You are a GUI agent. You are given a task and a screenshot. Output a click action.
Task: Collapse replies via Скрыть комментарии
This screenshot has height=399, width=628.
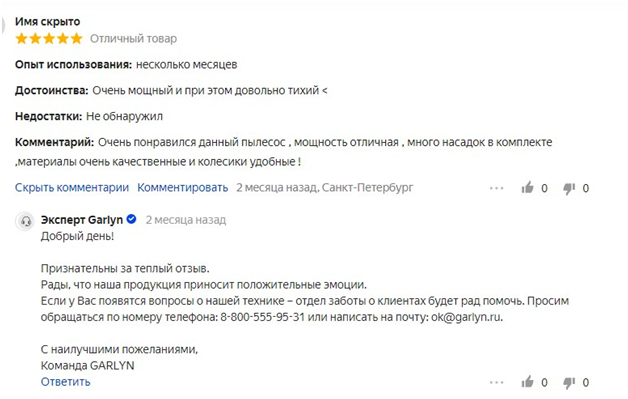tap(72, 187)
